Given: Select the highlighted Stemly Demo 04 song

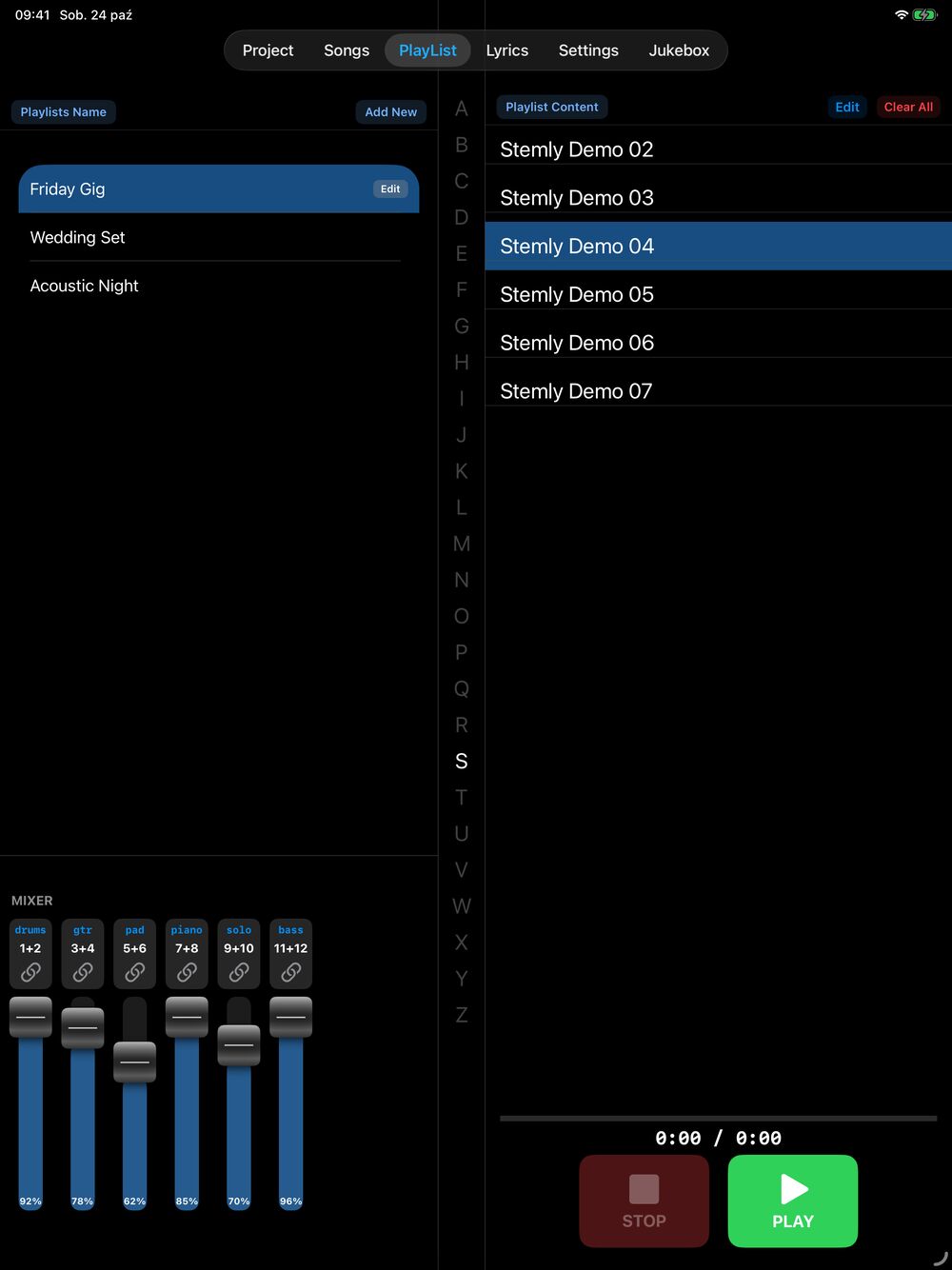Looking at the screenshot, I should (719, 246).
